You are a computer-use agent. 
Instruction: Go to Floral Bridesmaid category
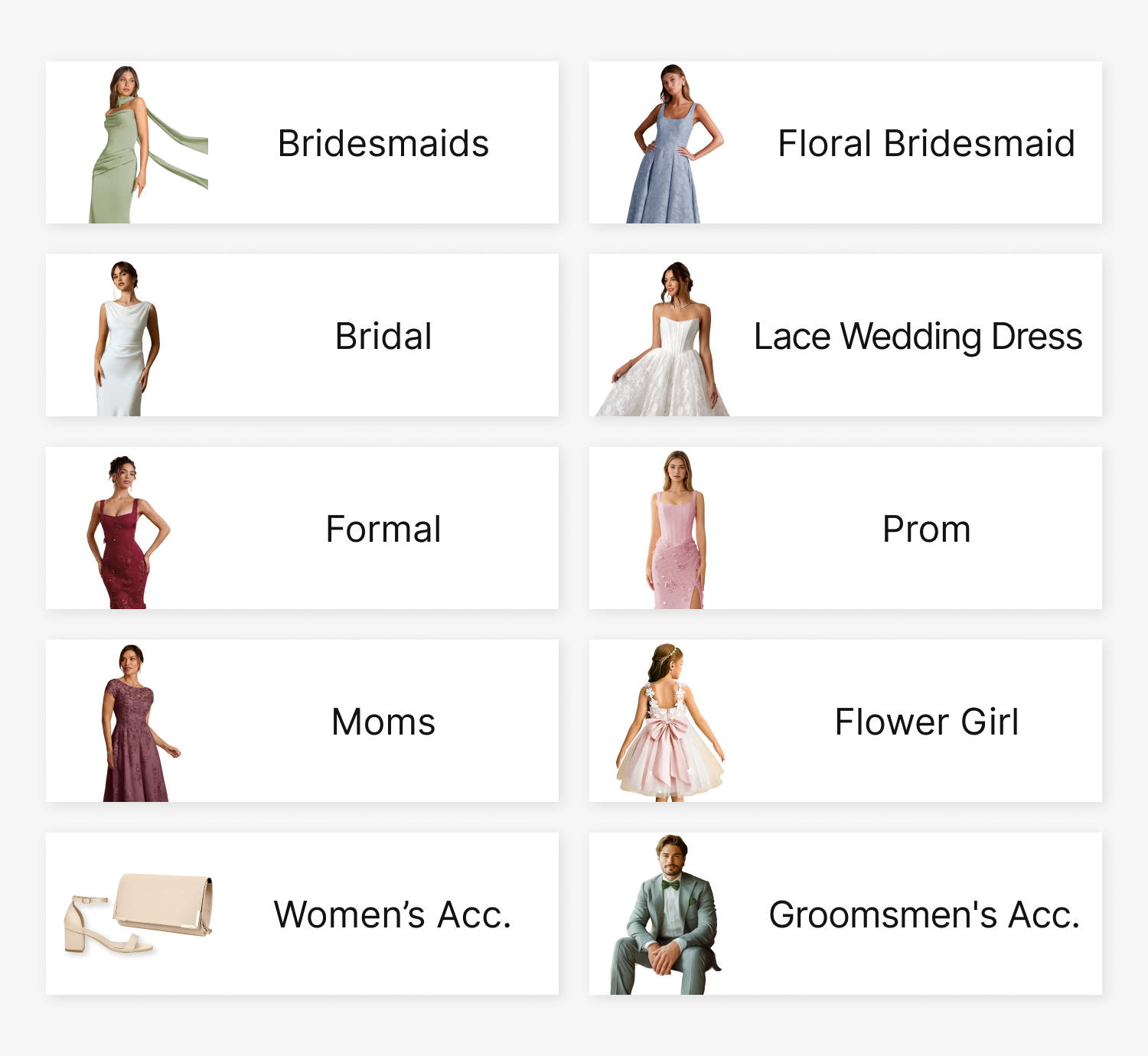(x=926, y=143)
